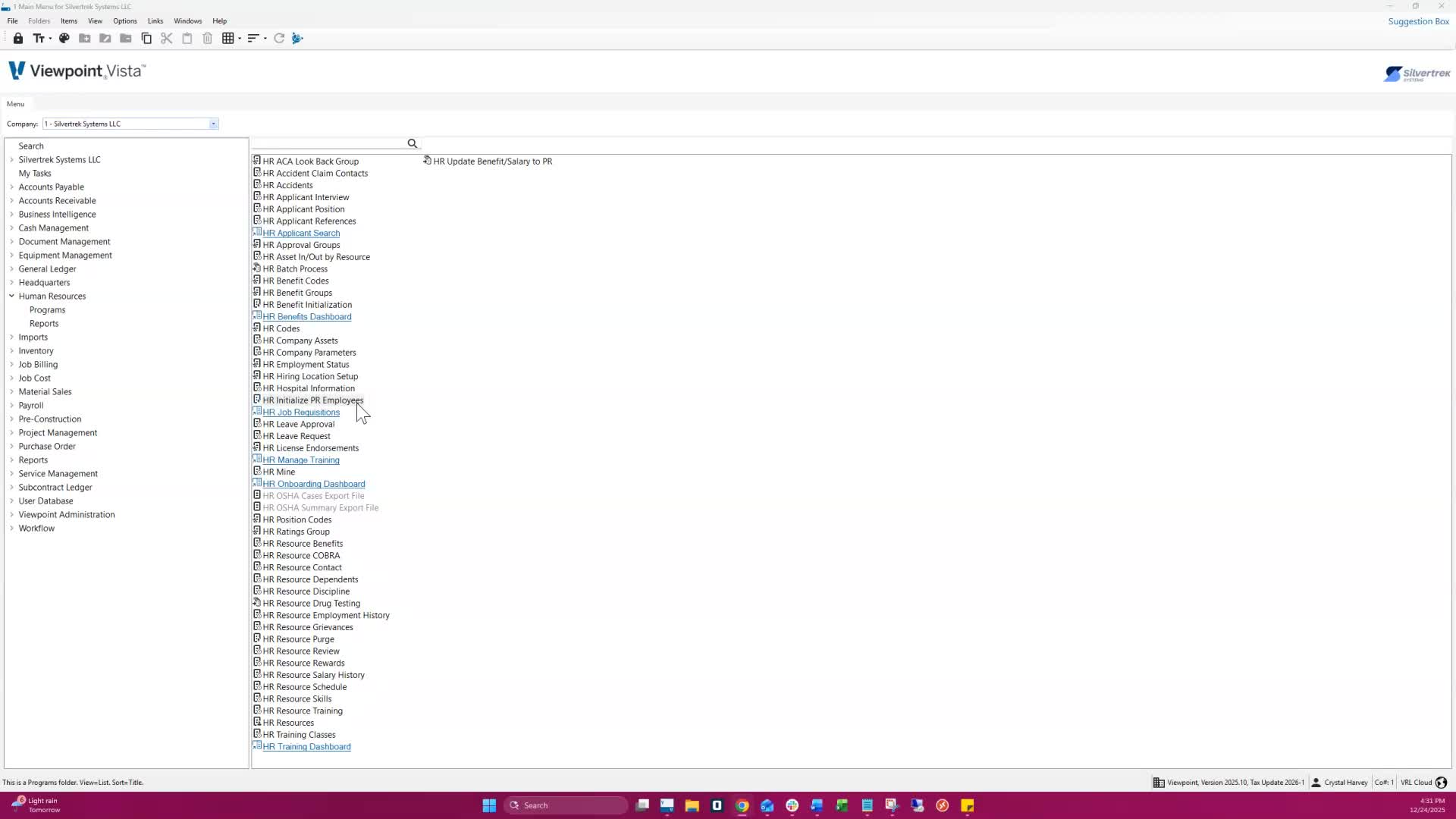Click the search magnifier icon above program list

[413, 143]
